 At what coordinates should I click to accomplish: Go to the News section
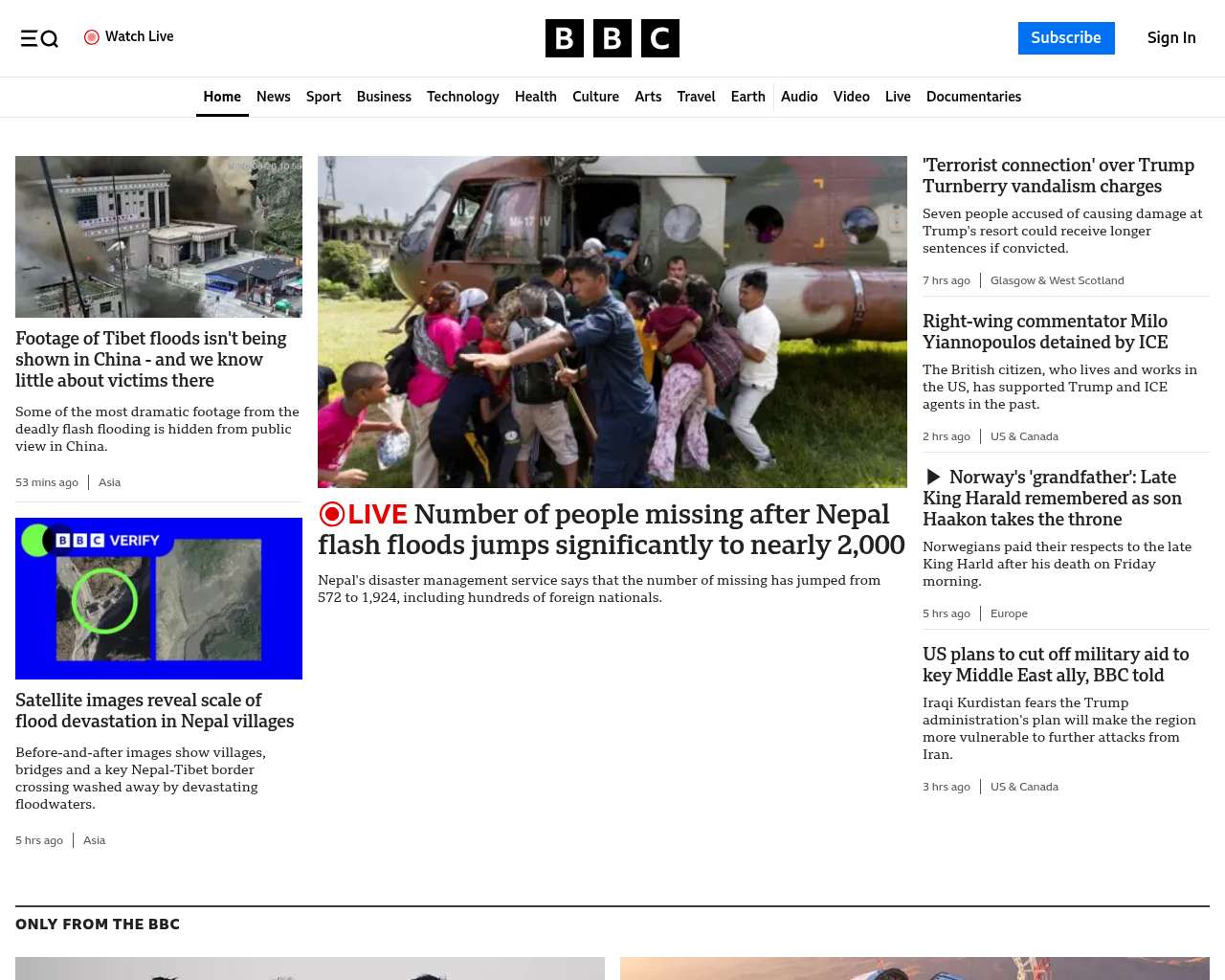(x=274, y=97)
